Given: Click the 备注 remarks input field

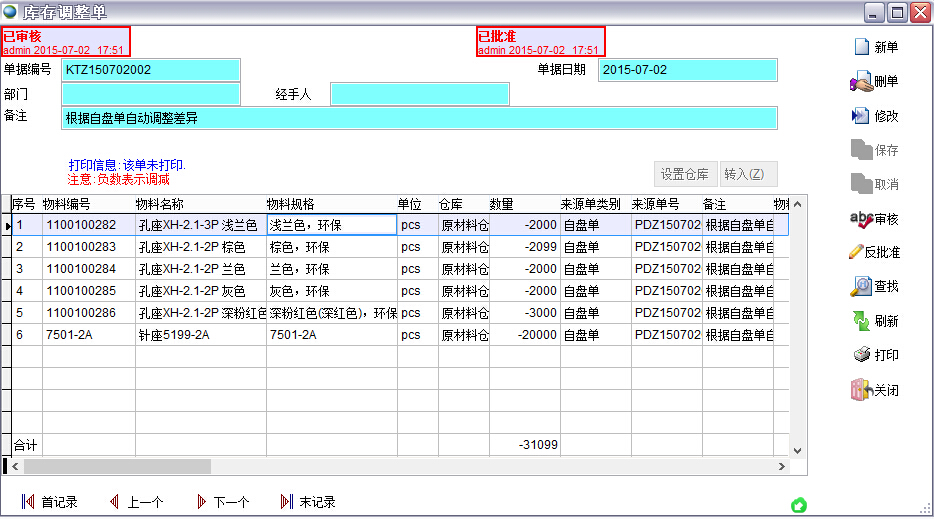Looking at the screenshot, I should (419, 118).
